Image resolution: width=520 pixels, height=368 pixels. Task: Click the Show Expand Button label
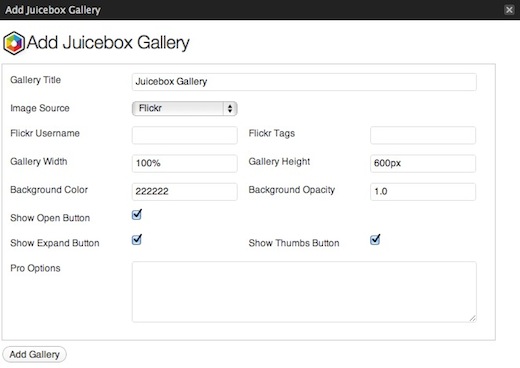55,243
